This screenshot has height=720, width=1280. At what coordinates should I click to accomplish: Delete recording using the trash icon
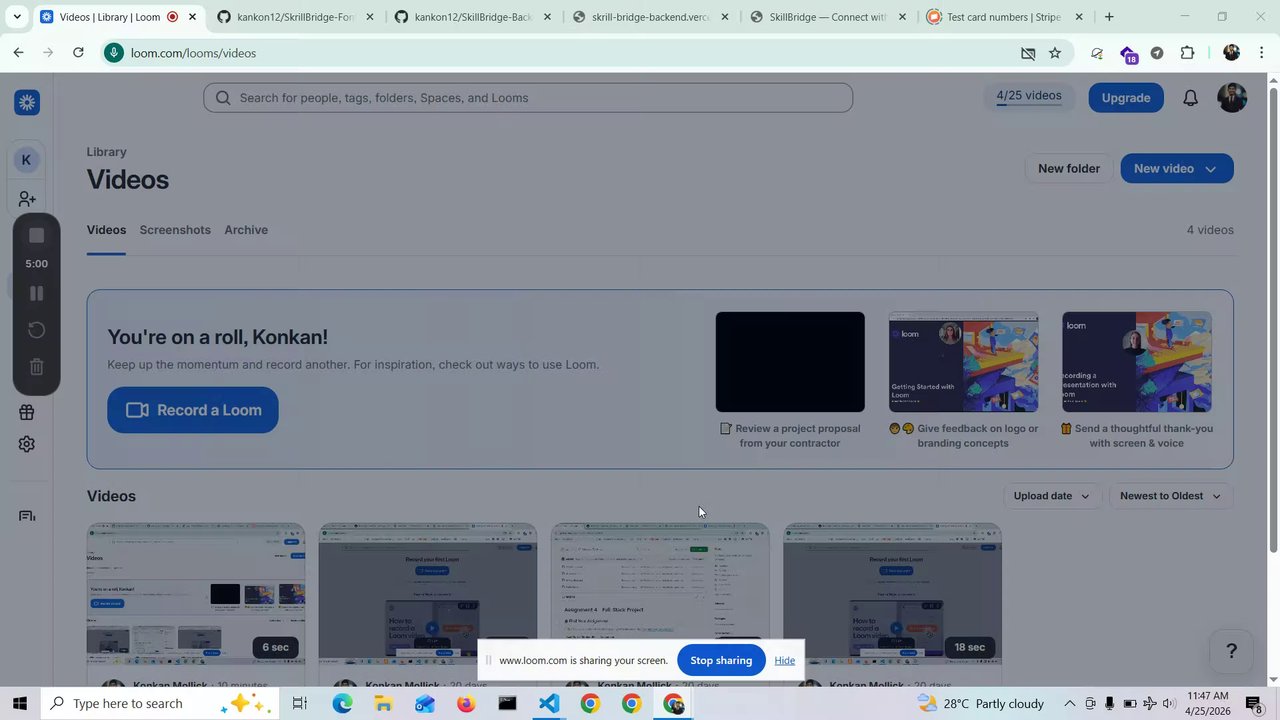click(x=36, y=367)
